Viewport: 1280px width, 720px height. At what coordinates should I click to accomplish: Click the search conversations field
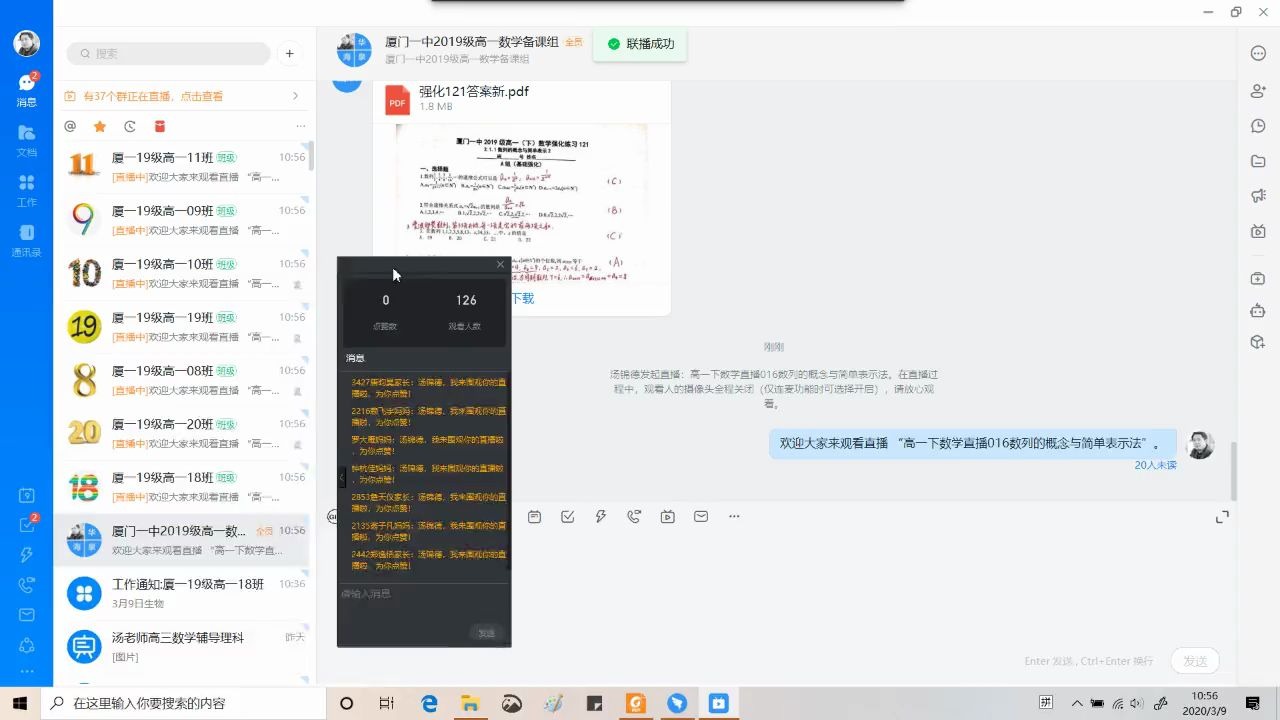pyautogui.click(x=169, y=54)
